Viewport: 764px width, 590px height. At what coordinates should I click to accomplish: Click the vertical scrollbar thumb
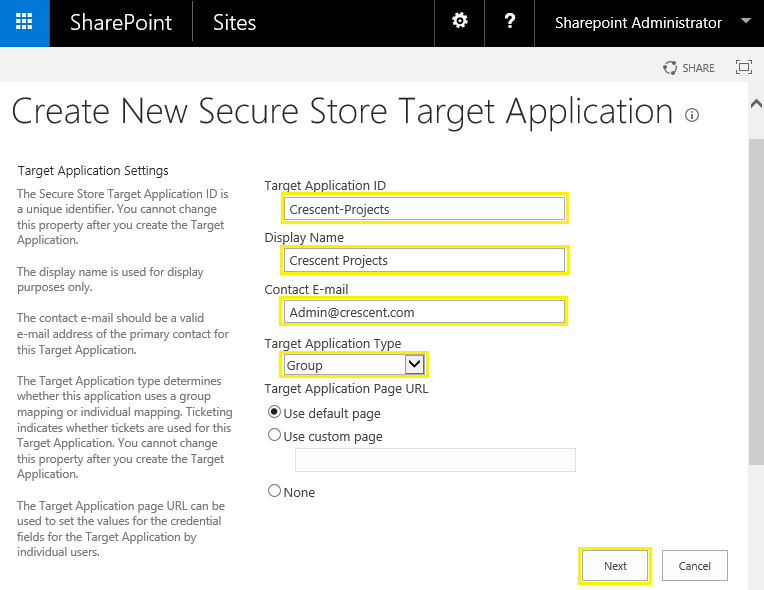[756, 301]
